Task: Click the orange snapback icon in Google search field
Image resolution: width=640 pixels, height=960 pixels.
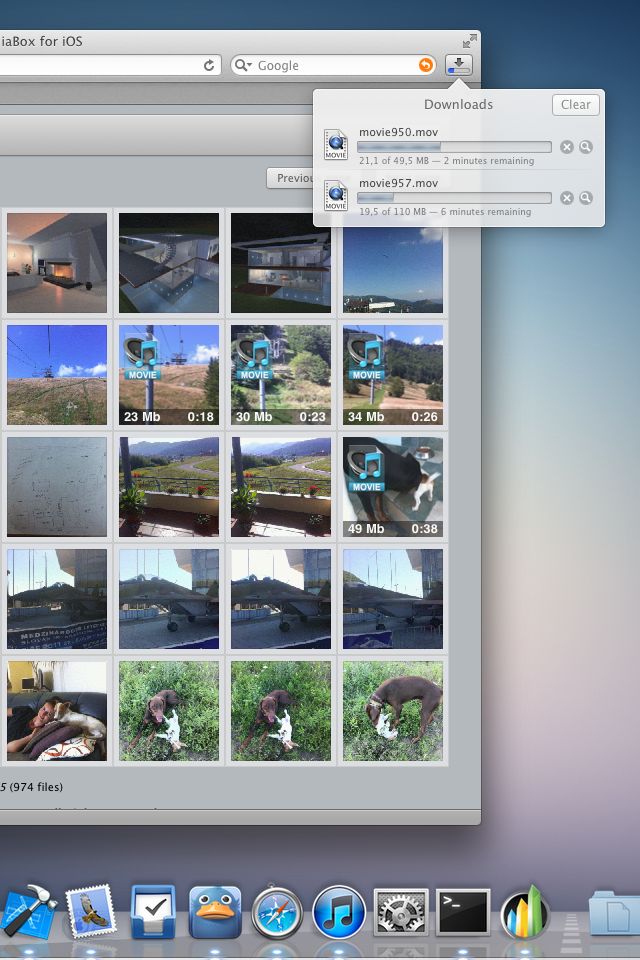Action: (x=426, y=65)
